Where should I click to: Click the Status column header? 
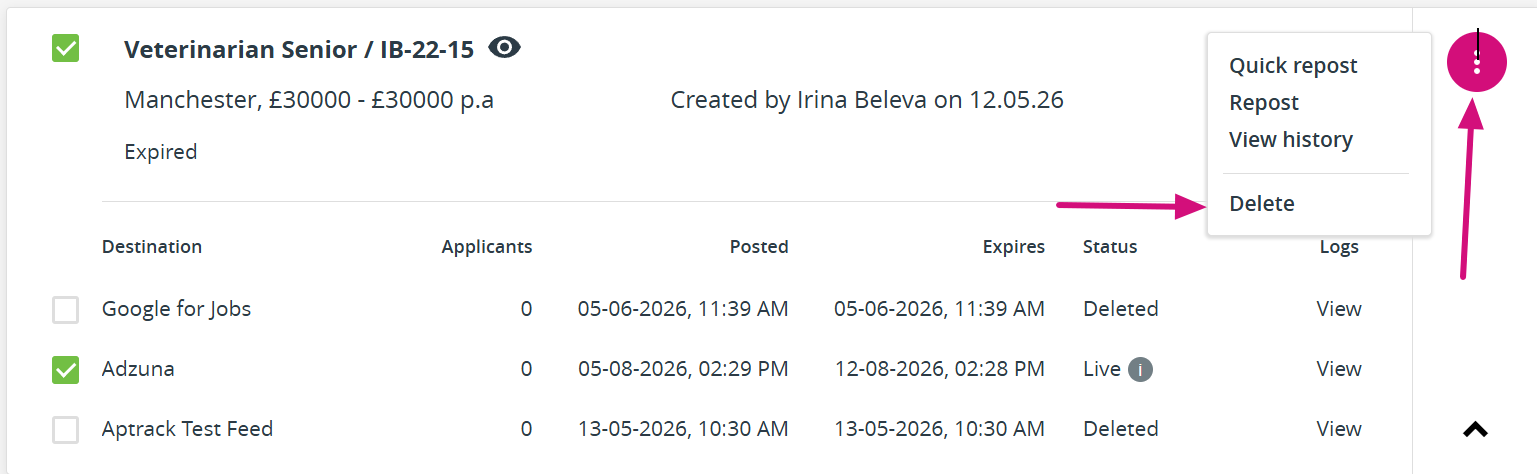coord(1110,246)
